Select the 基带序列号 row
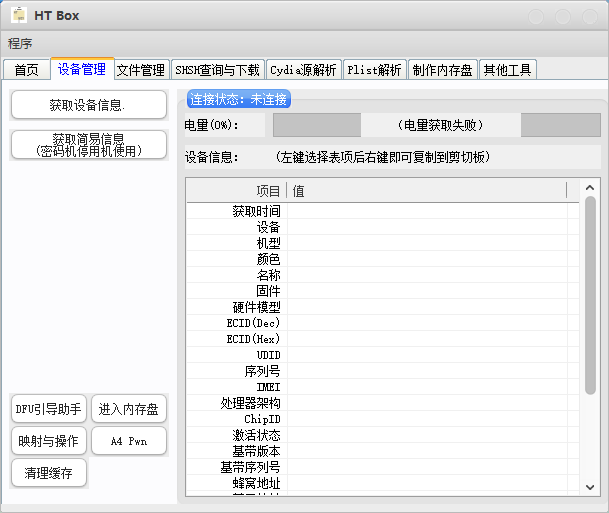This screenshot has height=513, width=609. tap(382, 467)
